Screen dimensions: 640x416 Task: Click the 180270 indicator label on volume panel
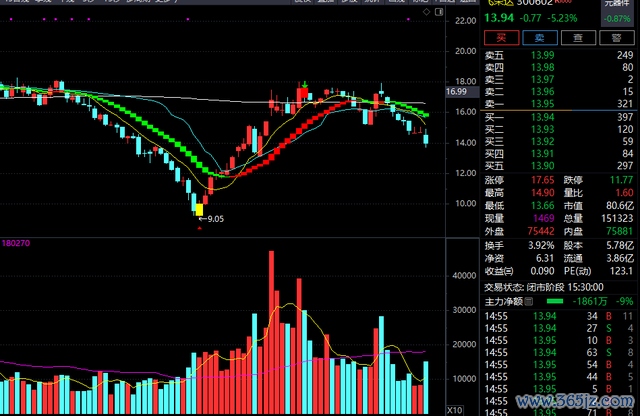(16, 242)
